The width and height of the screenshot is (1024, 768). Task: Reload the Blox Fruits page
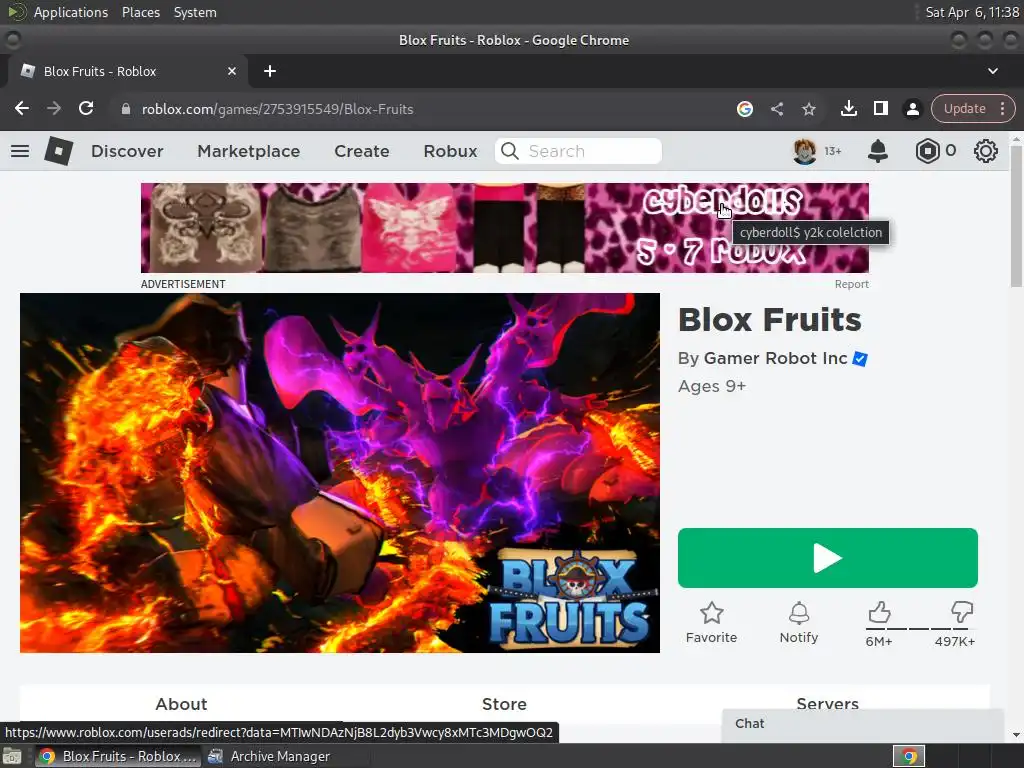(86, 108)
